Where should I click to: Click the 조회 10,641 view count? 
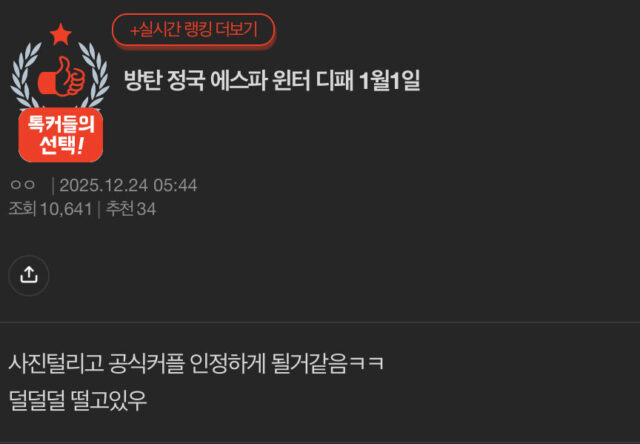pos(50,209)
